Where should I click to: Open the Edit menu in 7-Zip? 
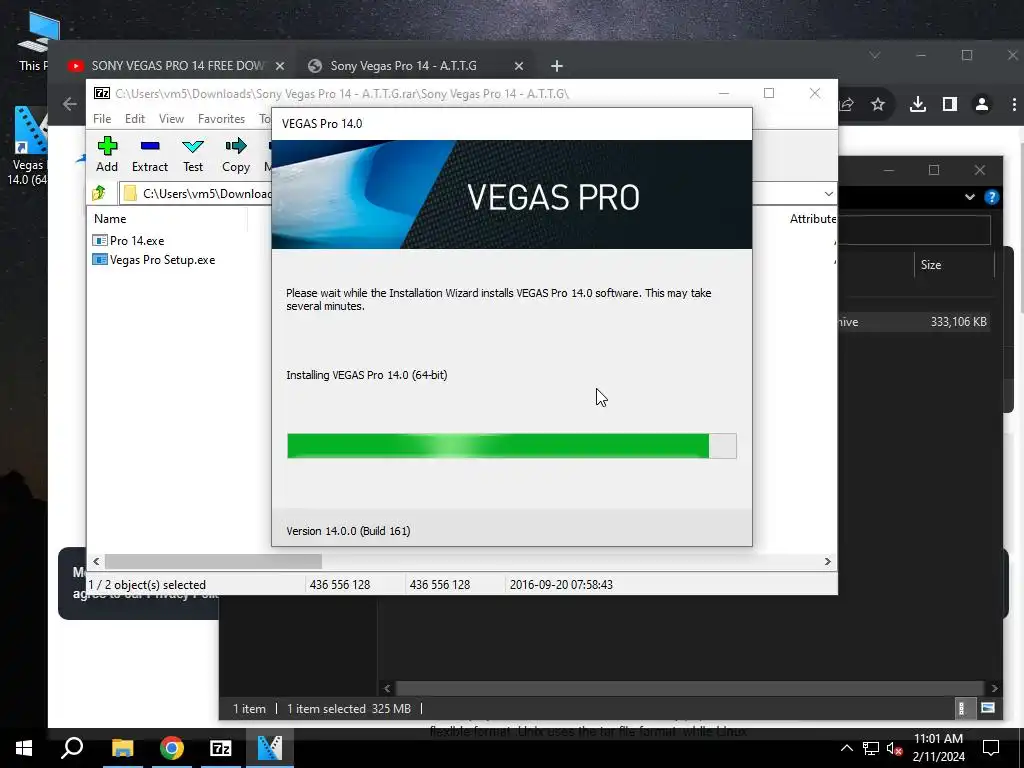click(x=135, y=119)
